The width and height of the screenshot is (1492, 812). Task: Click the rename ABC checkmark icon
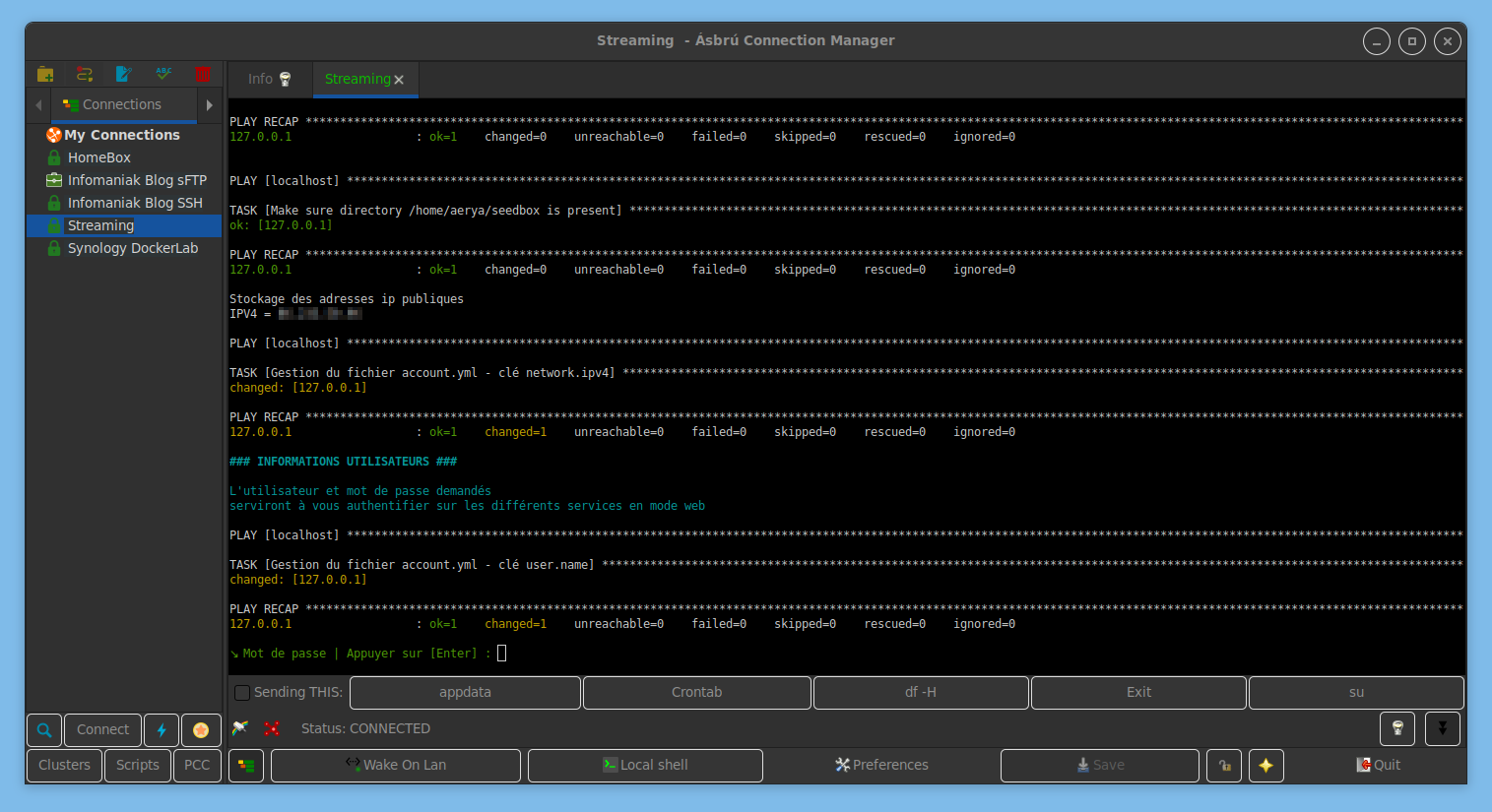coord(163,75)
